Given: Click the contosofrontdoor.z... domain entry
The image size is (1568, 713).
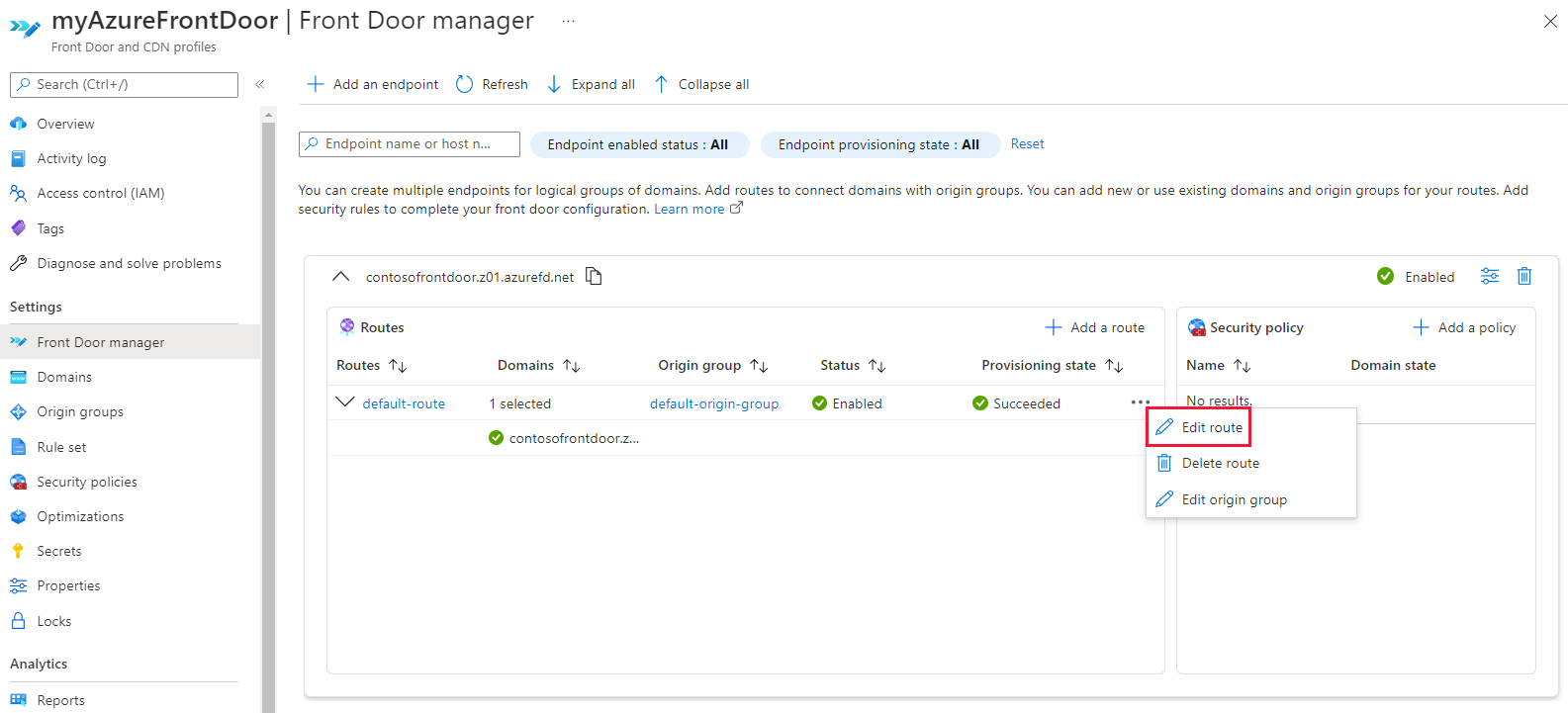Looking at the screenshot, I should click(564, 438).
